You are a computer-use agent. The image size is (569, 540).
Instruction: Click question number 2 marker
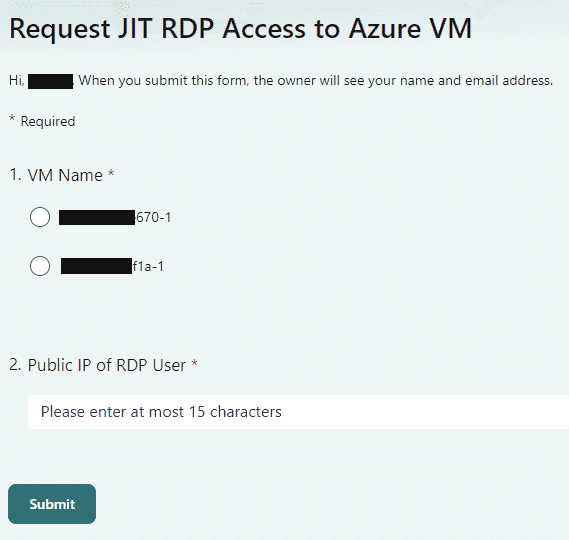(x=16, y=365)
